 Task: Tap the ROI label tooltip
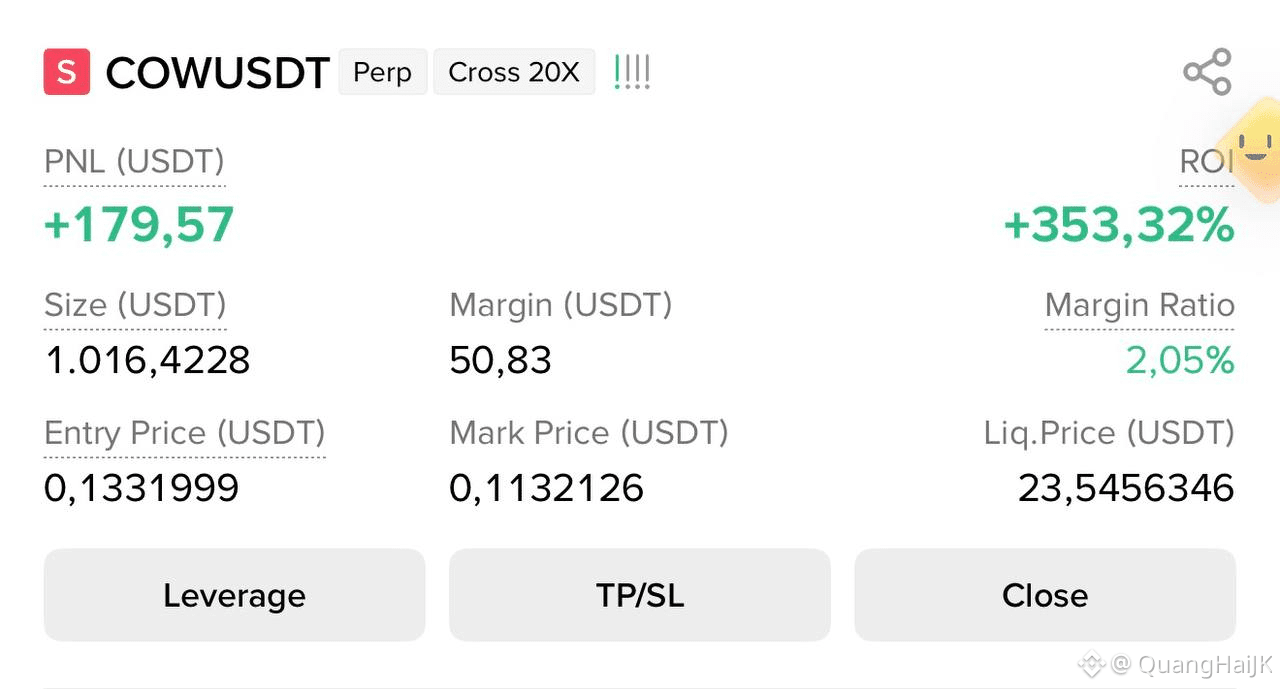coord(1207,162)
